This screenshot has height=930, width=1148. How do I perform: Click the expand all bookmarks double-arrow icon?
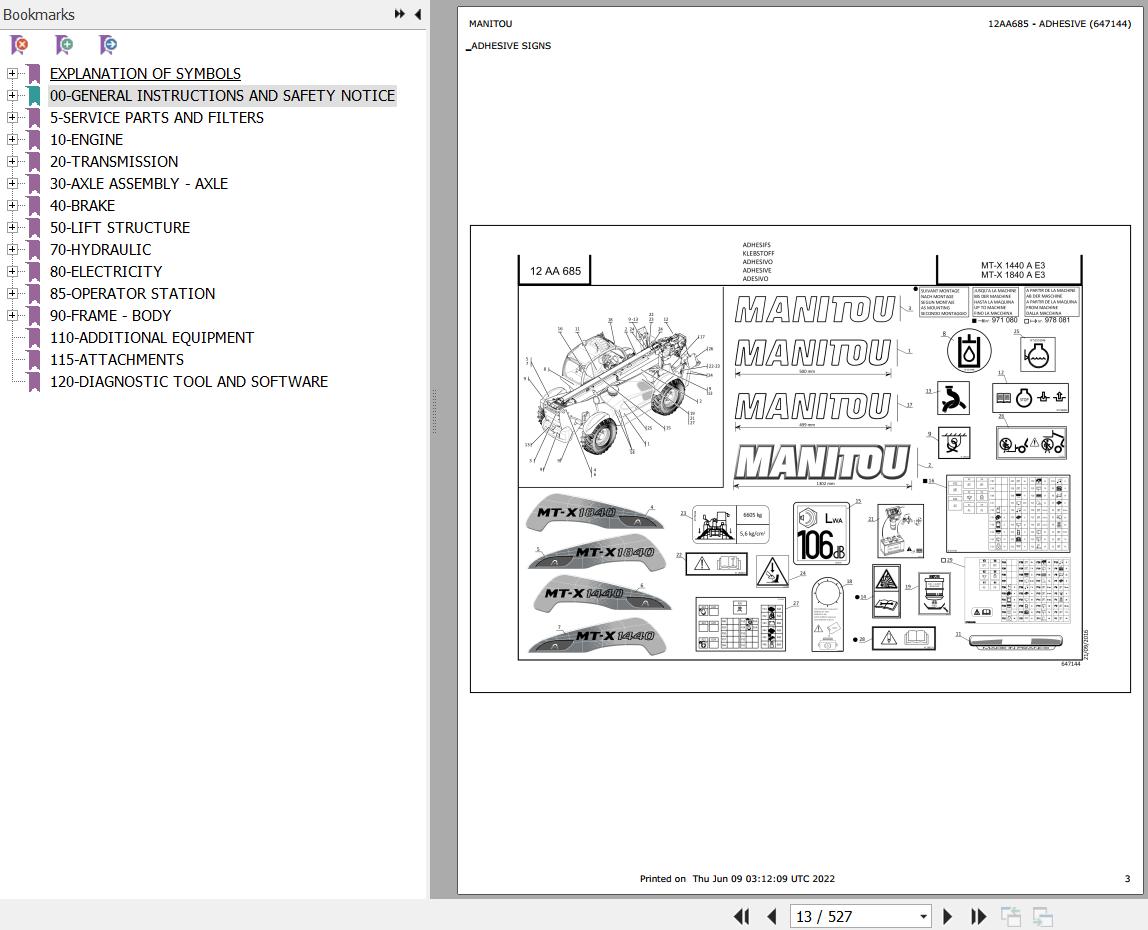[400, 14]
